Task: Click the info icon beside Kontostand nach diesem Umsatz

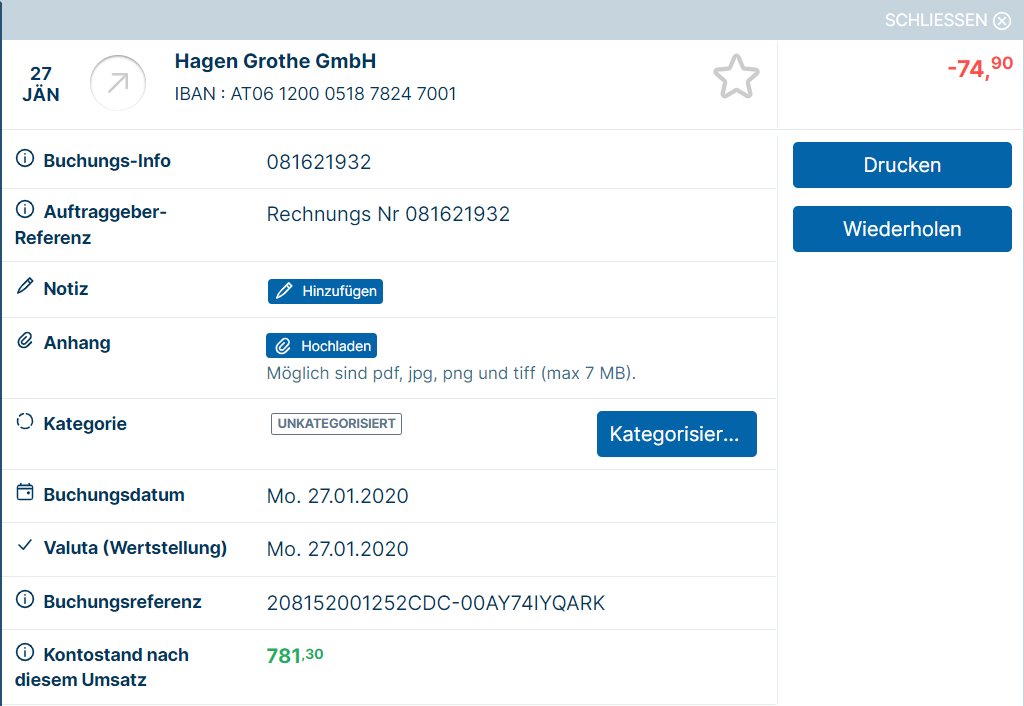Action: pyautogui.click(x=25, y=652)
